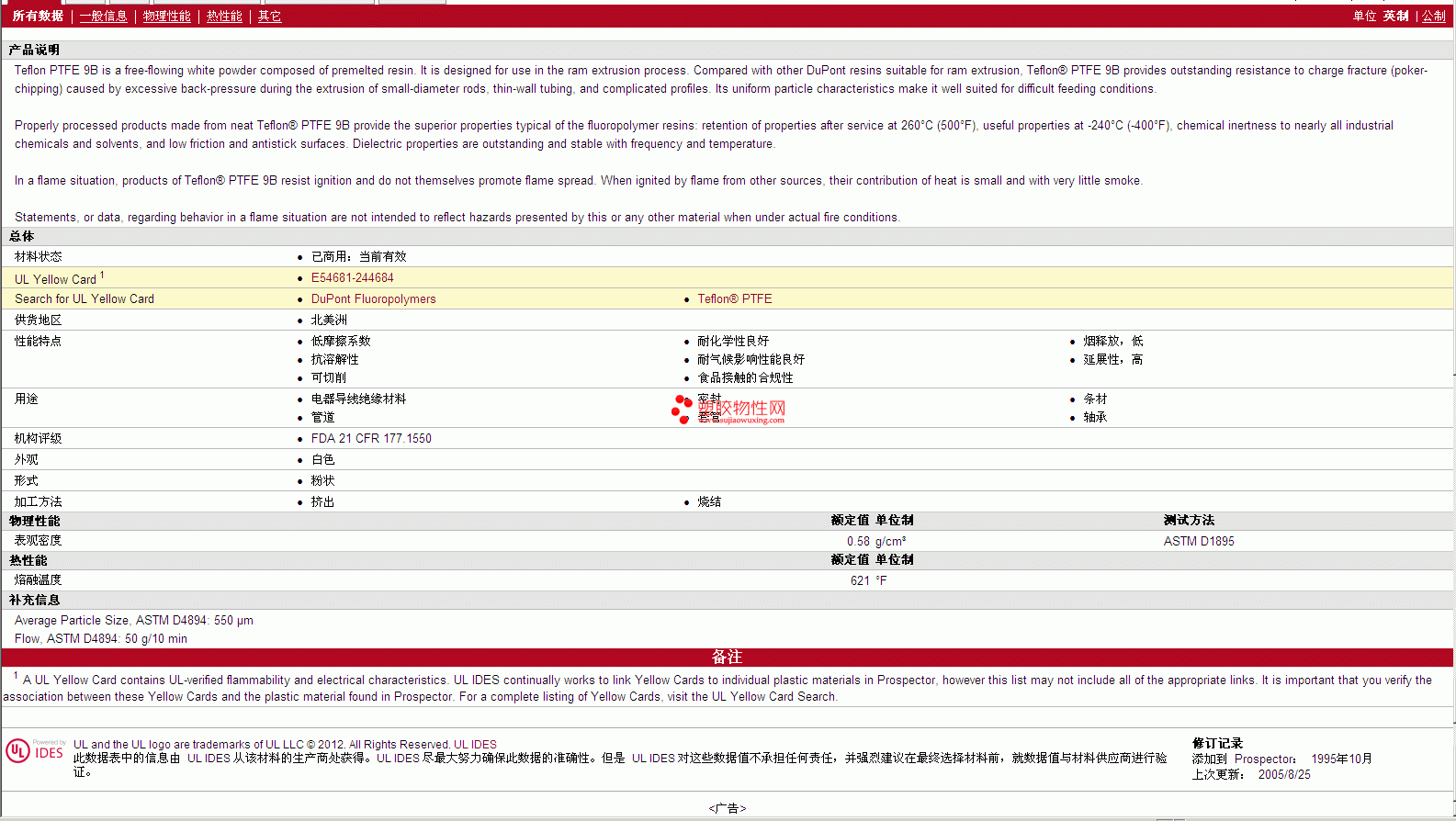Select the 挤出 processing method
Image resolution: width=1456 pixels, height=821 pixels.
(323, 502)
